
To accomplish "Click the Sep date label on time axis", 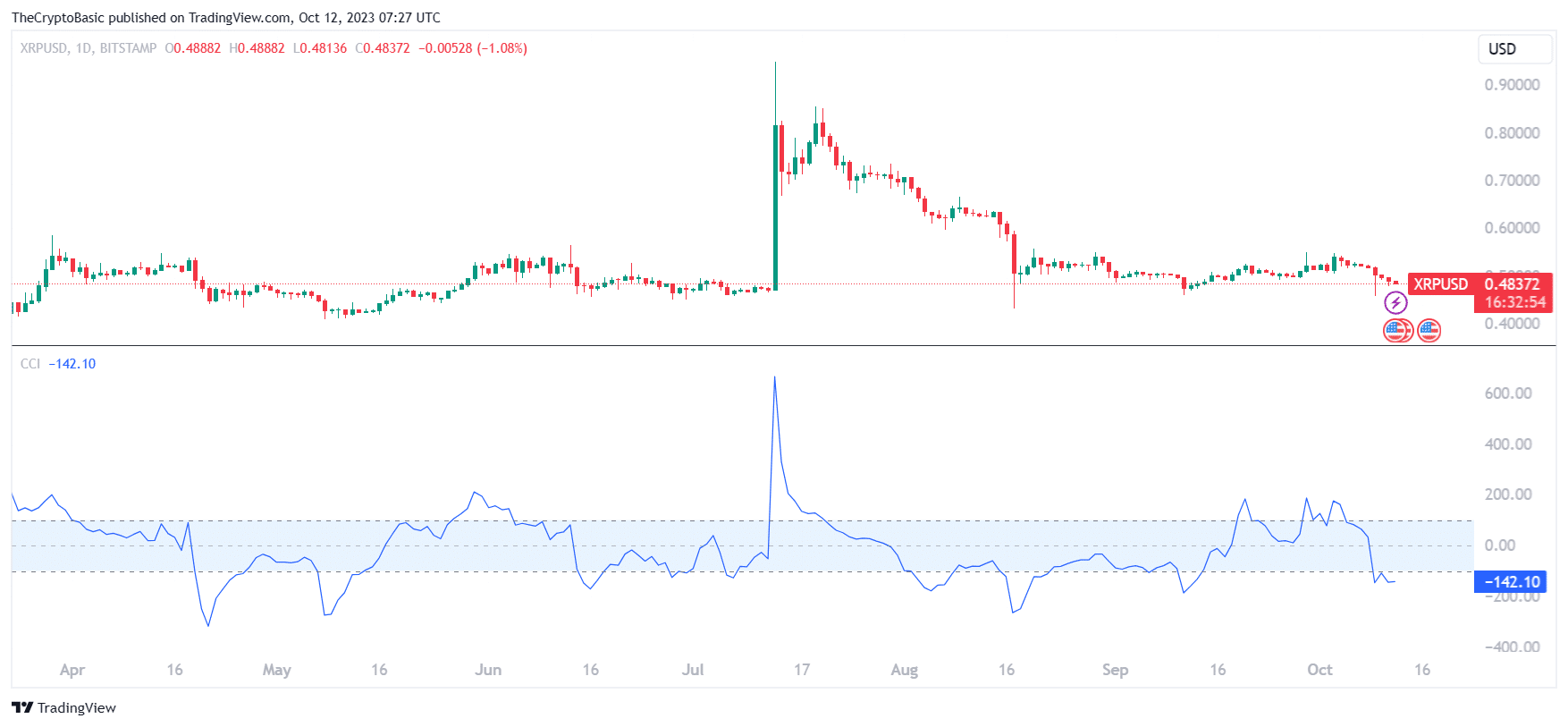I will [1115, 670].
